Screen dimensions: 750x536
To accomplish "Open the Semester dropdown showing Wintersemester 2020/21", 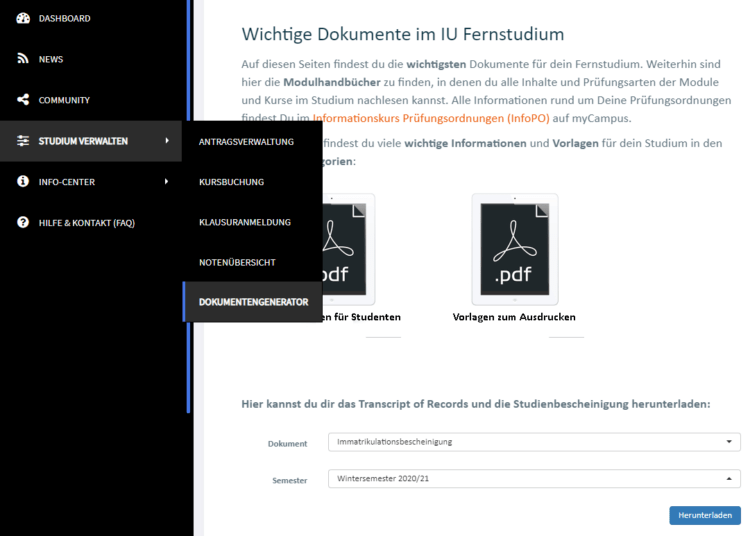I will tap(534, 479).
